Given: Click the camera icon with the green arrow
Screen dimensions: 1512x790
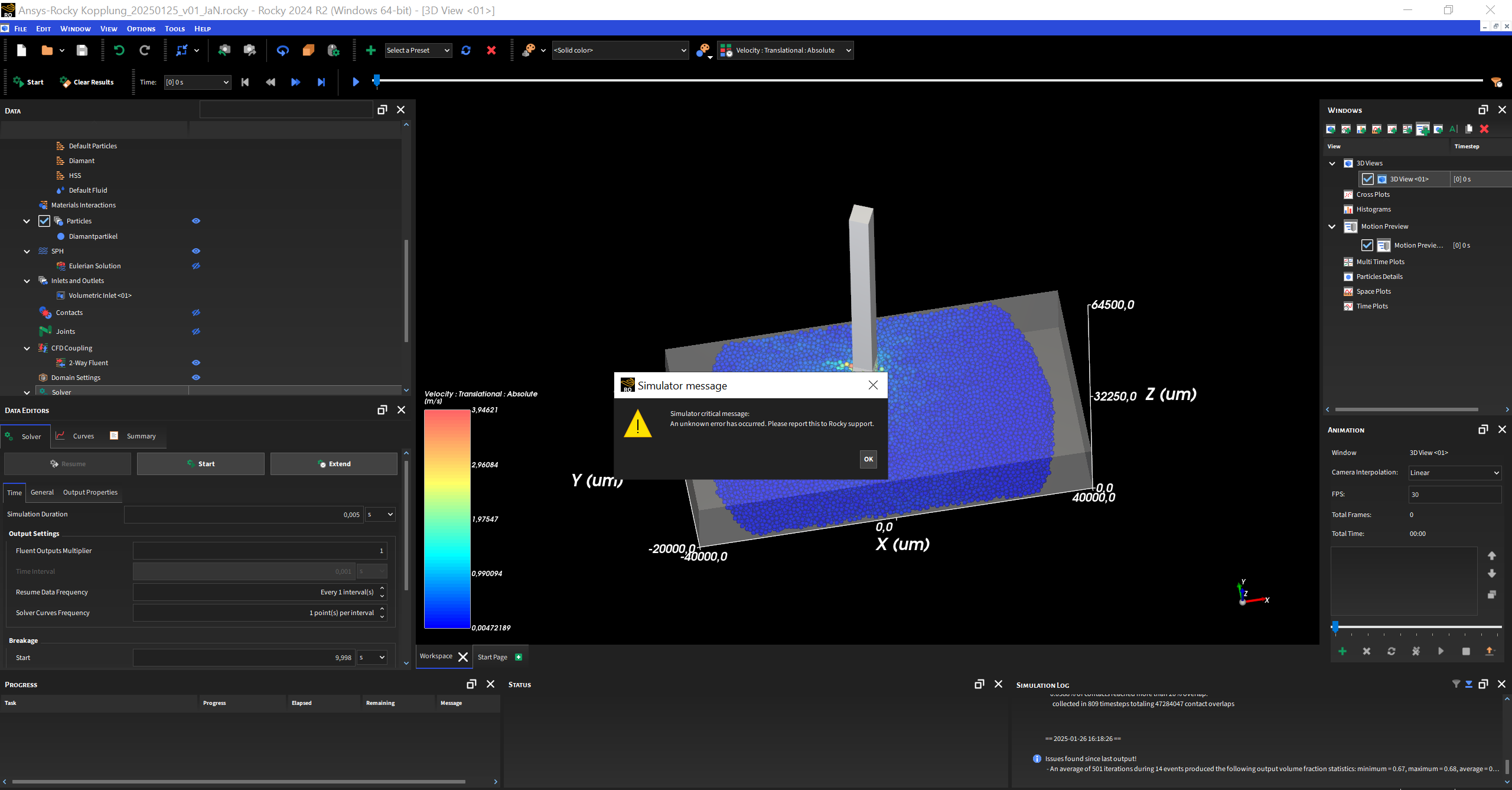Looking at the screenshot, I should [x=224, y=50].
